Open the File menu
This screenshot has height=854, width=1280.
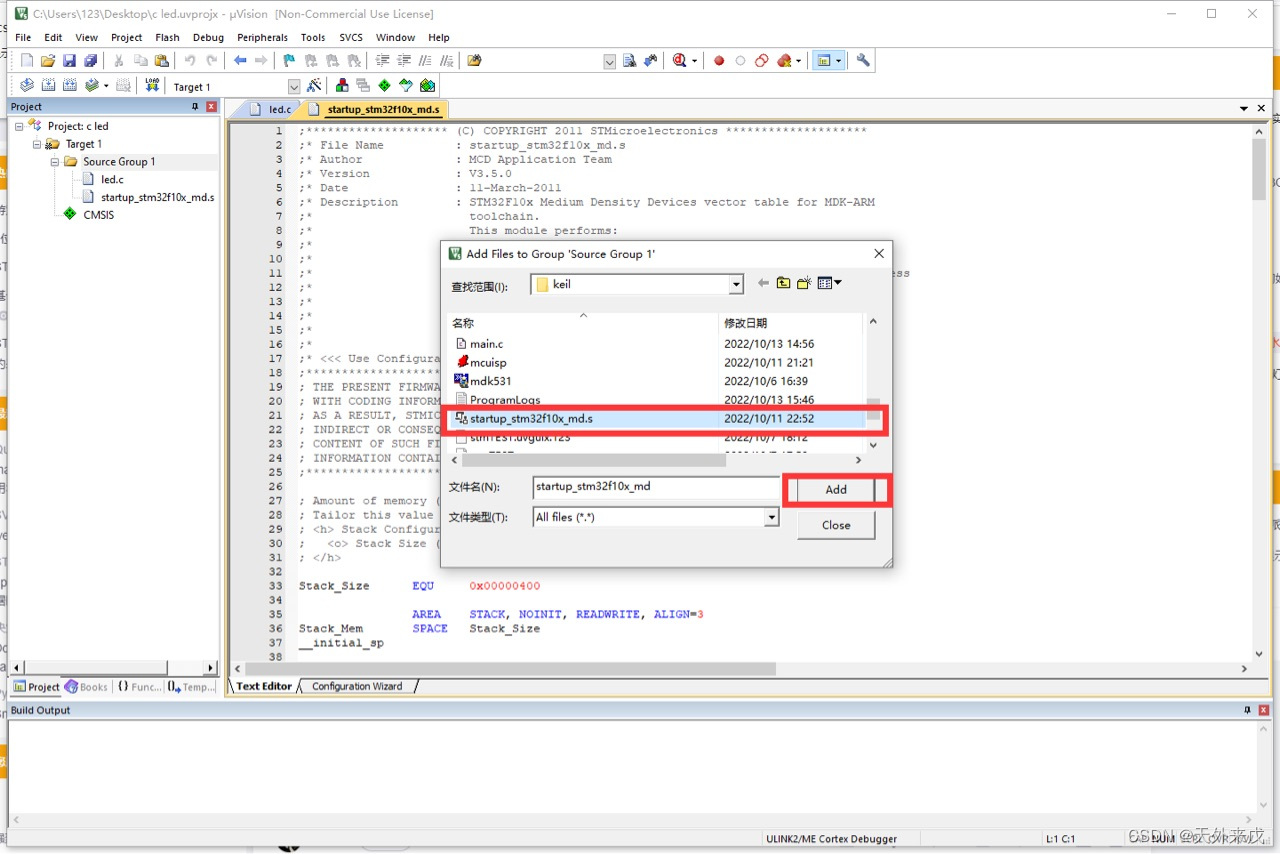23,37
